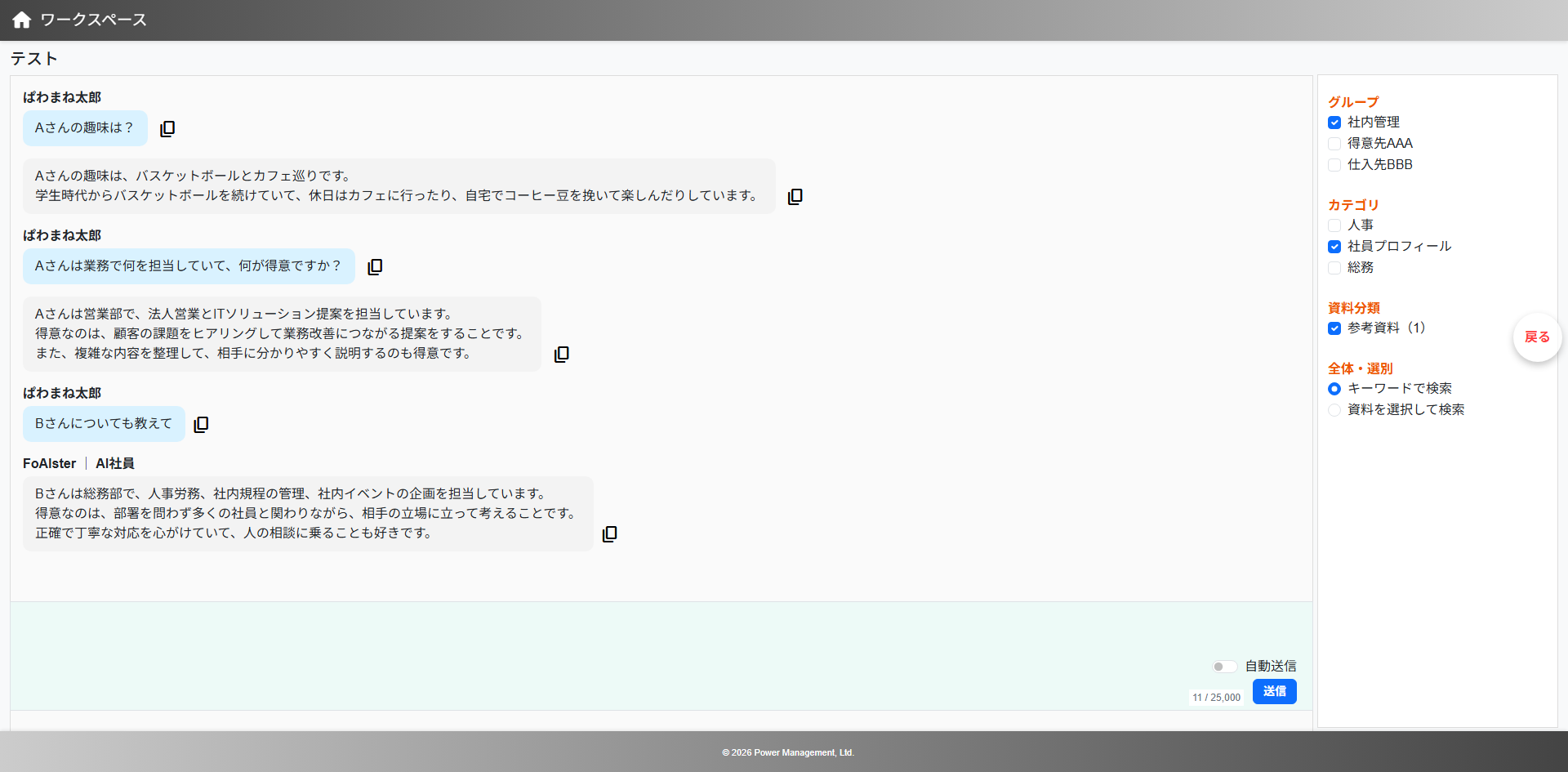The width and height of the screenshot is (1568, 772).
Task: Copy the message 'Aさんの趣味は？'
Action: pos(167,128)
